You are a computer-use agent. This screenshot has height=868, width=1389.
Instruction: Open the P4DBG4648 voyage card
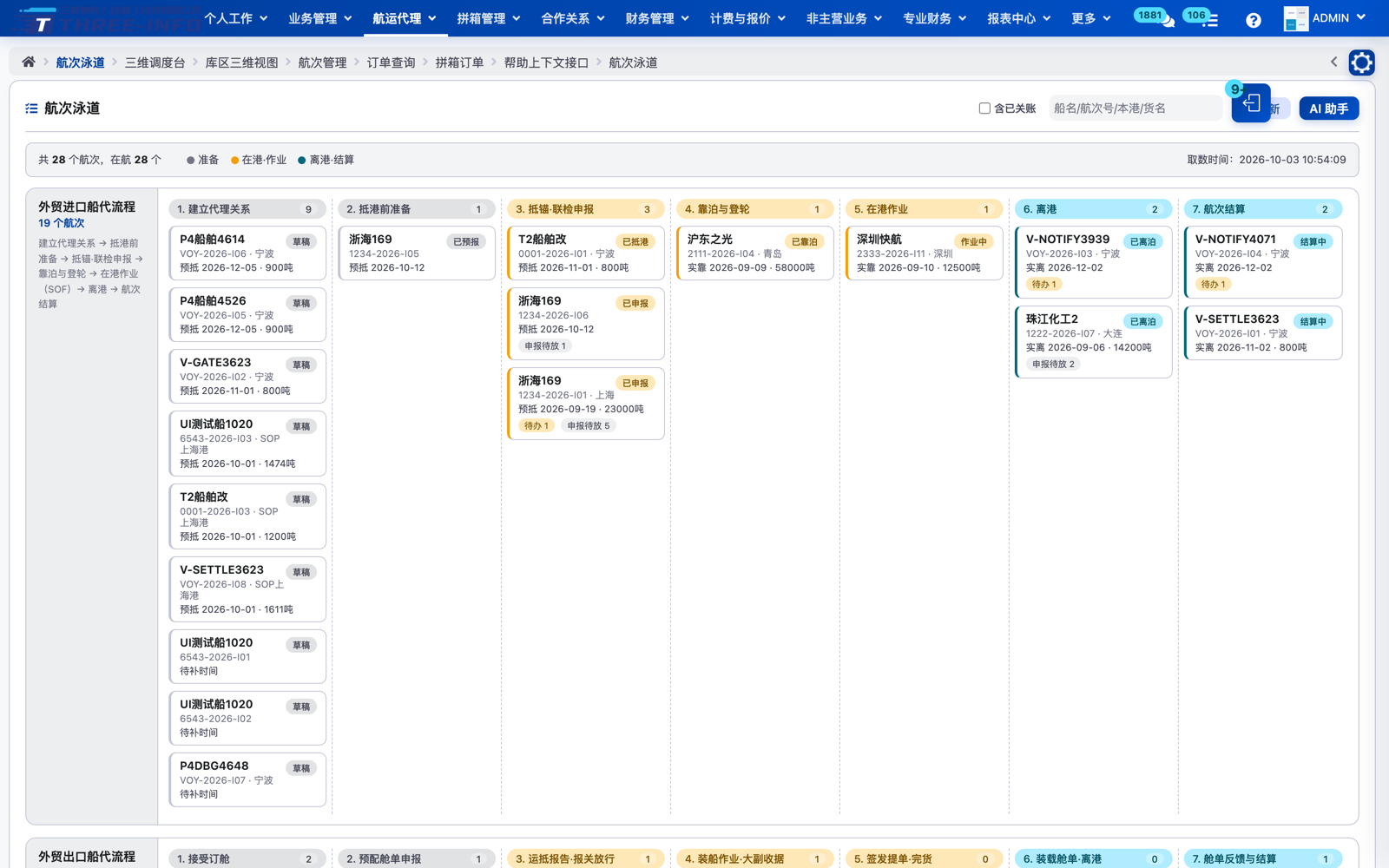click(247, 779)
